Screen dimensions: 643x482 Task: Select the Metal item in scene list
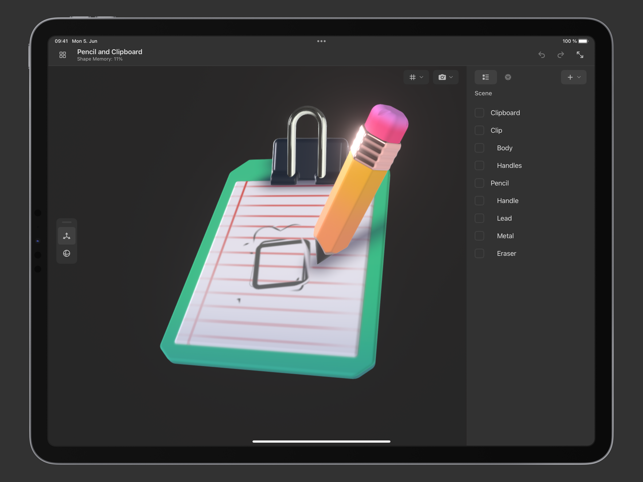point(505,236)
